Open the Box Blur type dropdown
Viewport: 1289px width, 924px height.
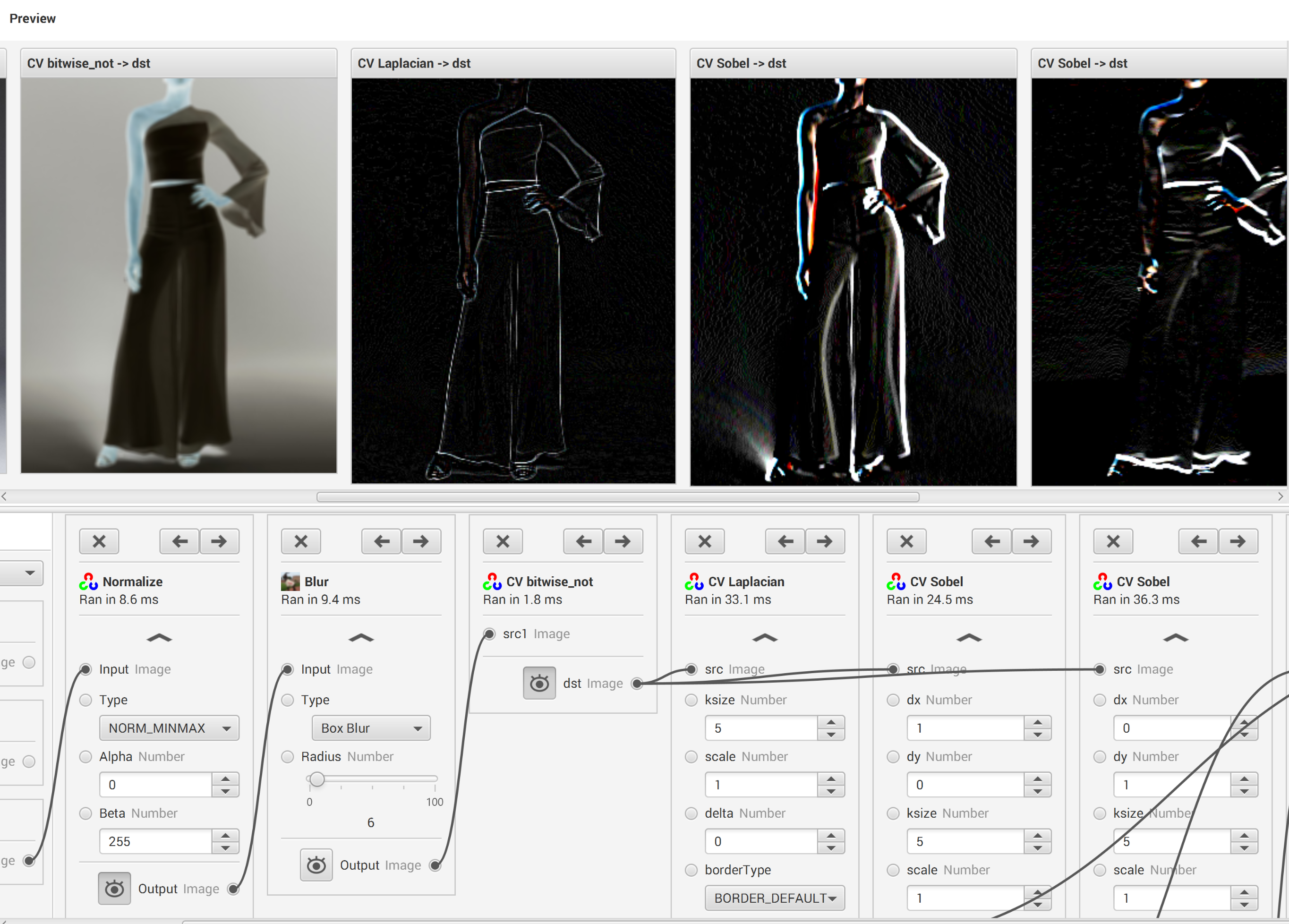(x=371, y=728)
